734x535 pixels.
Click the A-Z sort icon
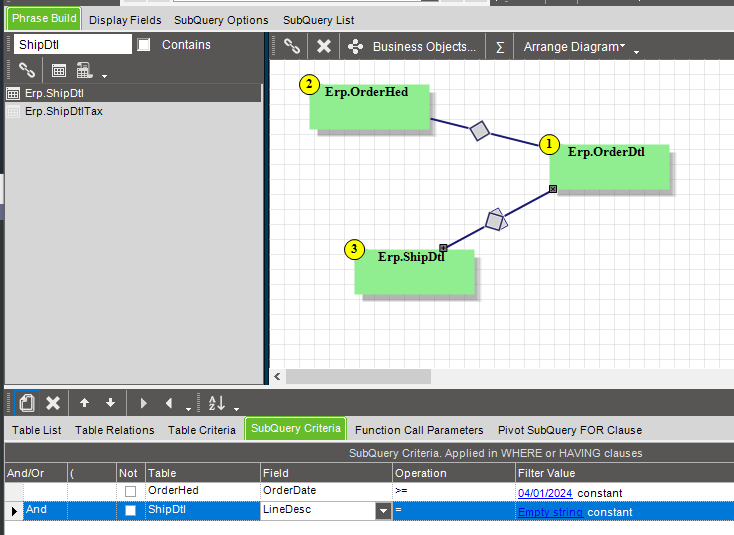216,403
